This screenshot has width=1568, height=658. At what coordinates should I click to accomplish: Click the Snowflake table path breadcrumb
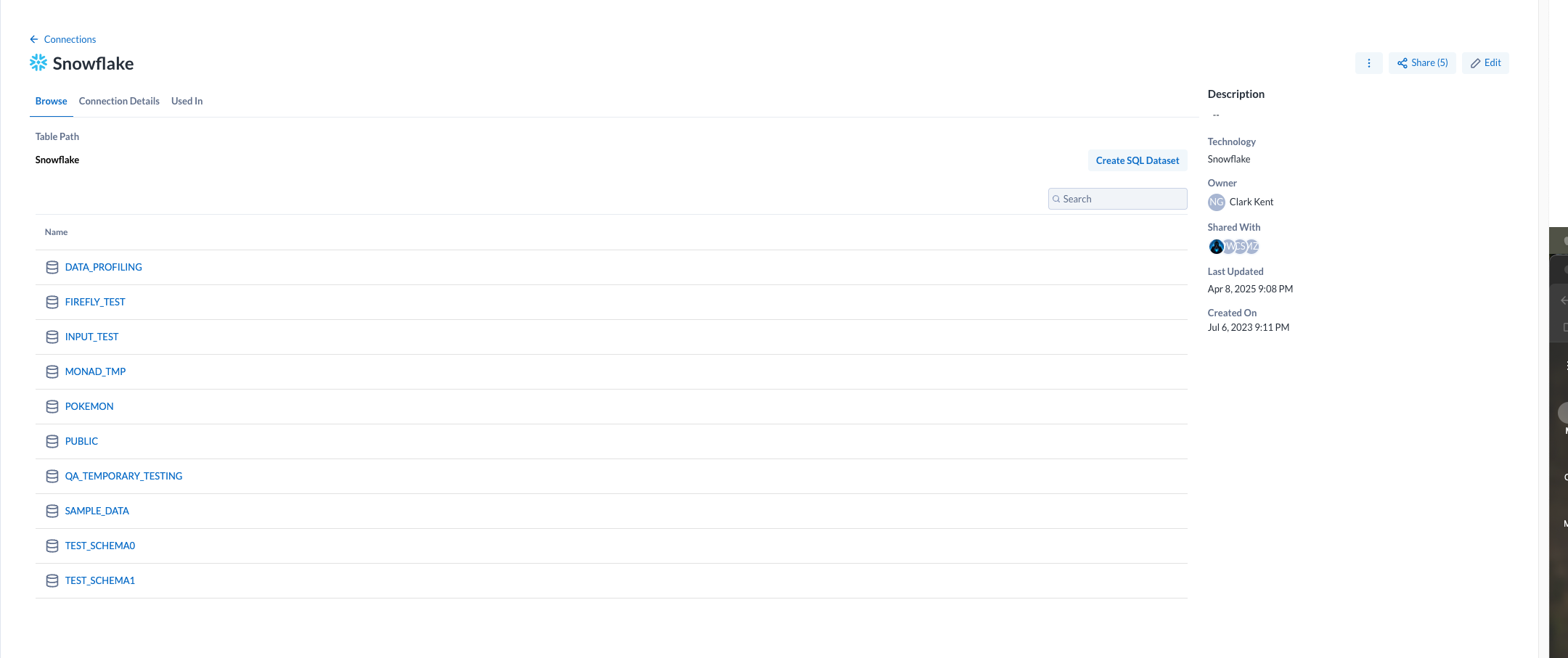(x=57, y=160)
